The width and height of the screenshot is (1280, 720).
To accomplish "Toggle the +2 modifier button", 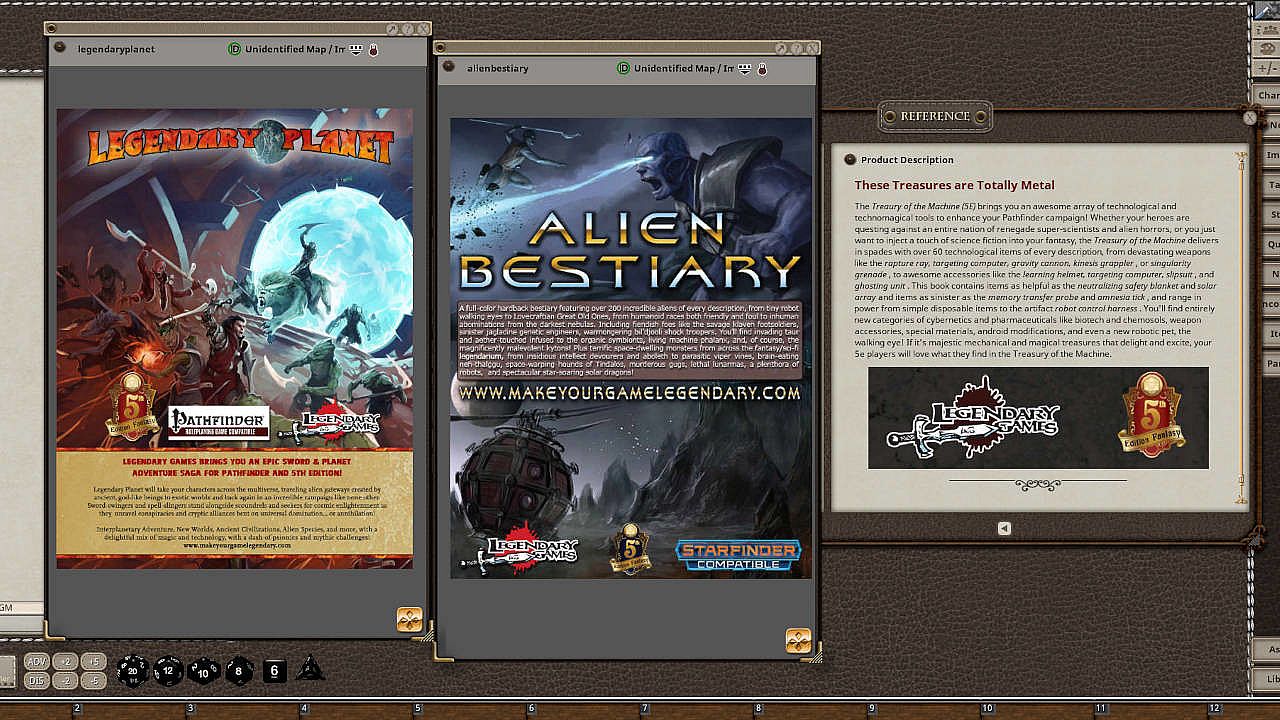I will [x=65, y=662].
